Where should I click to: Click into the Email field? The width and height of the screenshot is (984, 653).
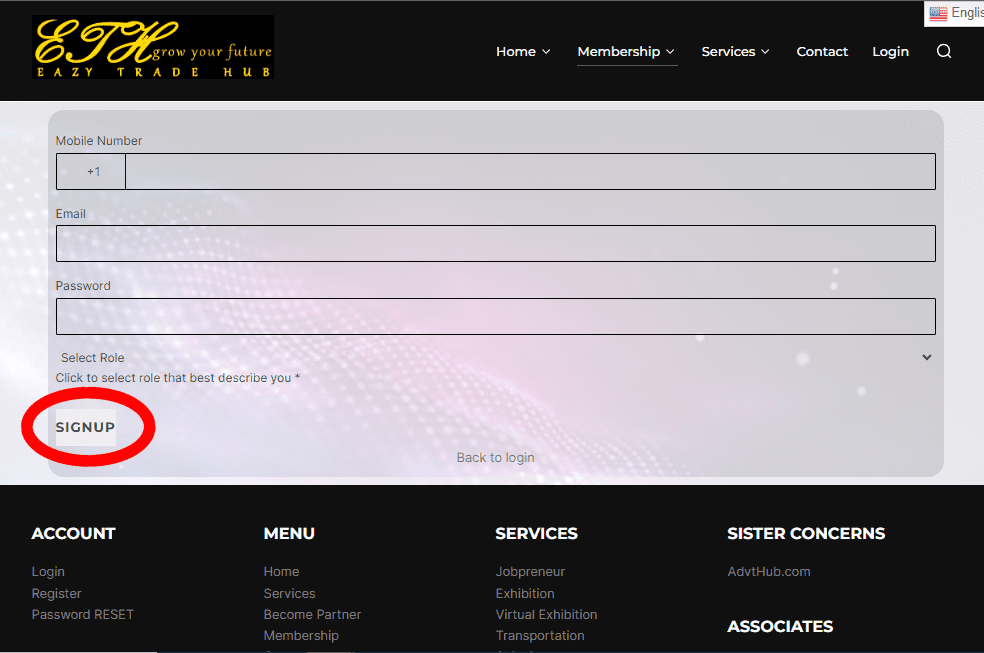click(495, 244)
